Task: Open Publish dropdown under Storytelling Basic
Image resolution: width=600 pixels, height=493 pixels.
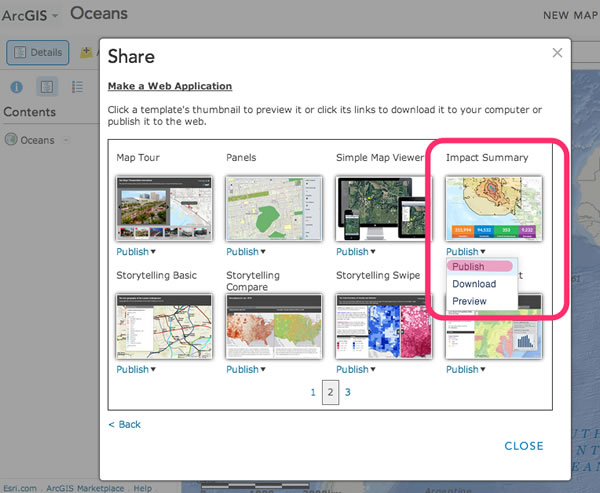Action: 136,369
